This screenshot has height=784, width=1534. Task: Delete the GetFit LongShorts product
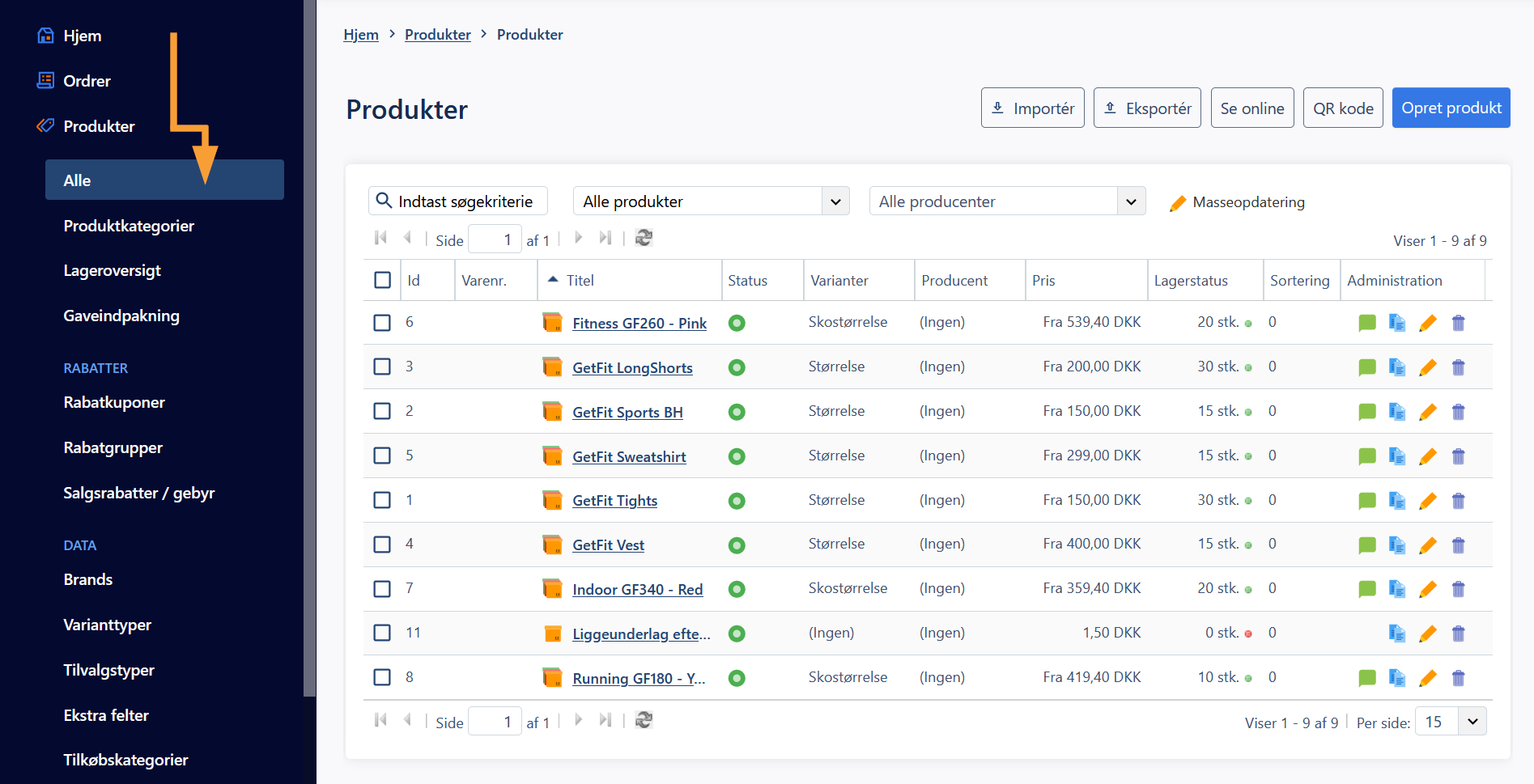pos(1459,367)
